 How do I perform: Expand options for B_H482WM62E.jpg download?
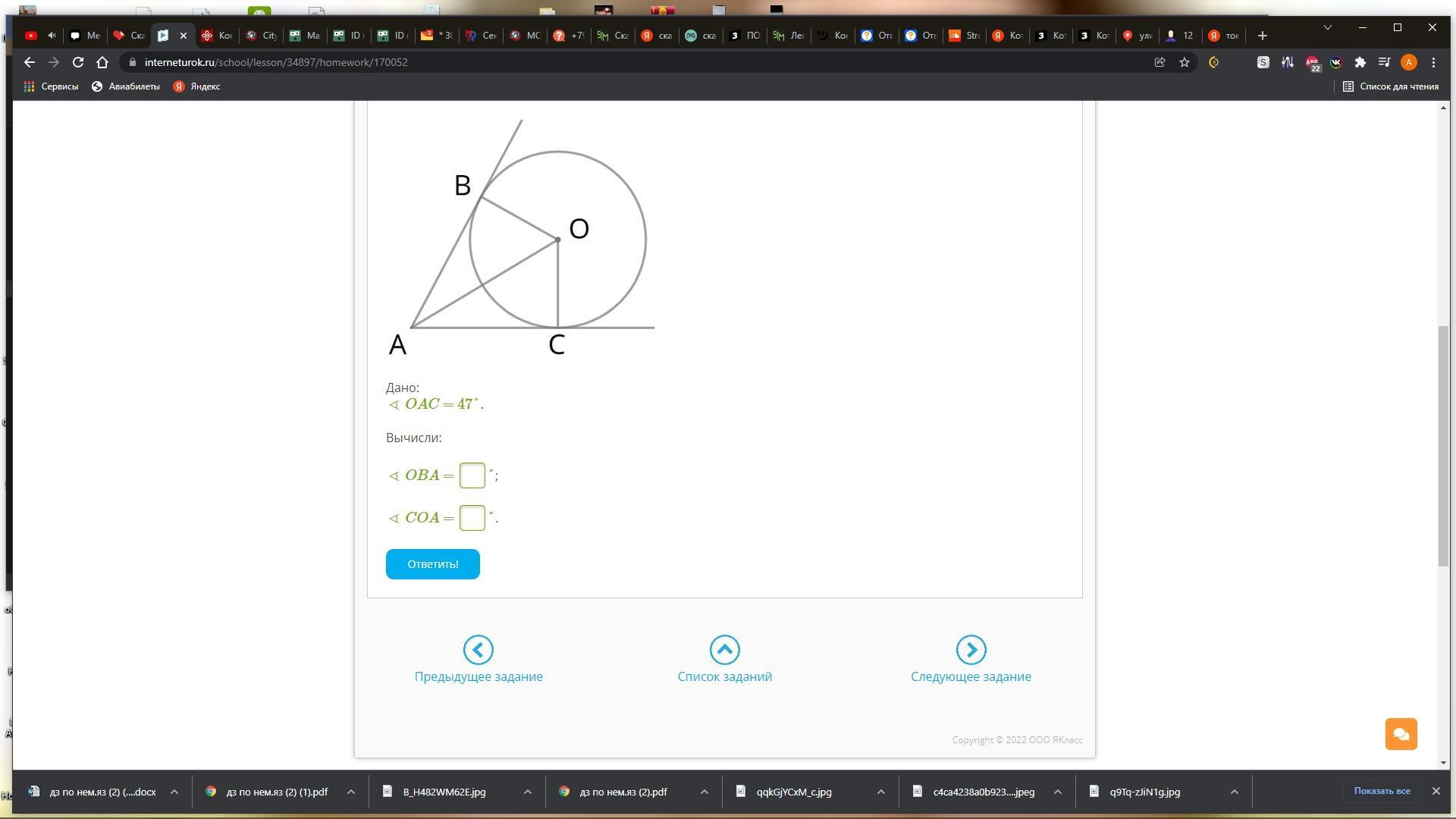tap(527, 792)
